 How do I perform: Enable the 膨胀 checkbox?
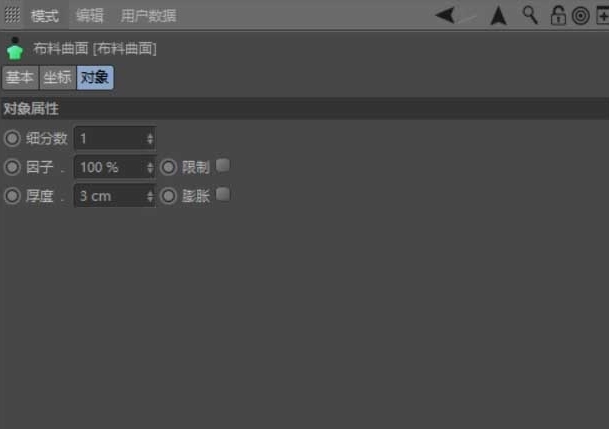[x=223, y=195]
